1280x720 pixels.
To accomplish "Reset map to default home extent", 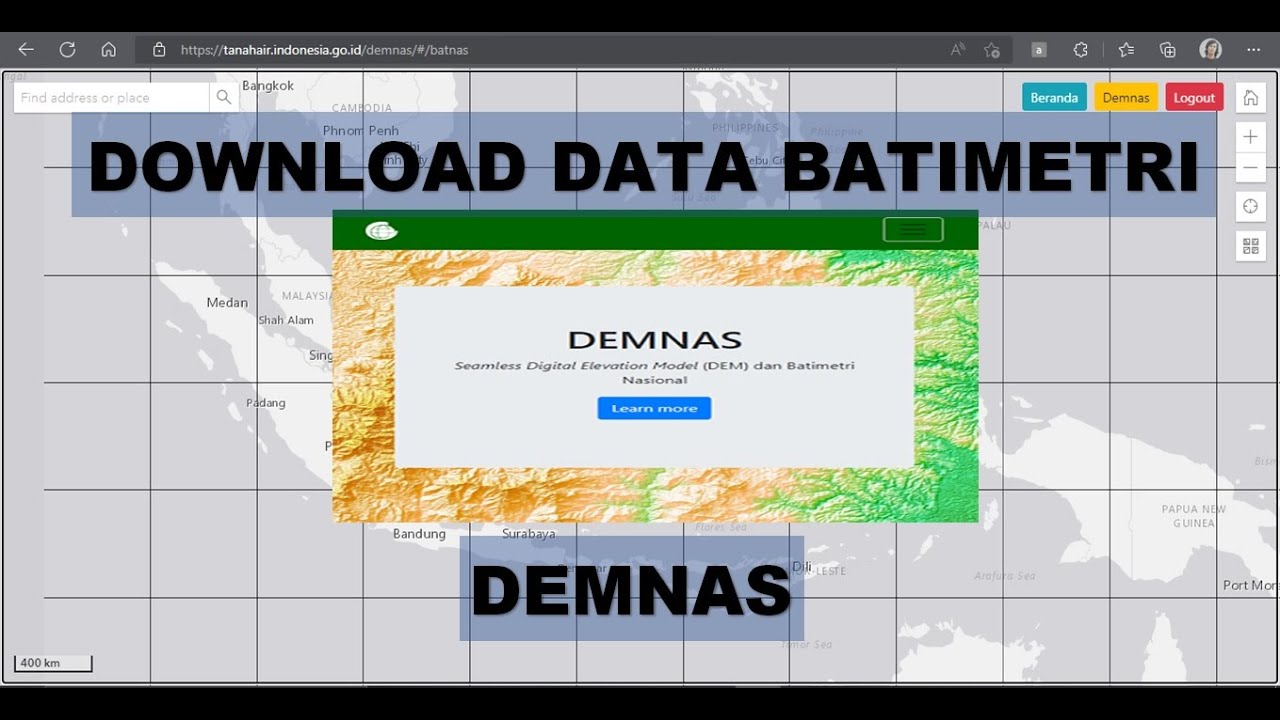I will coord(1250,98).
